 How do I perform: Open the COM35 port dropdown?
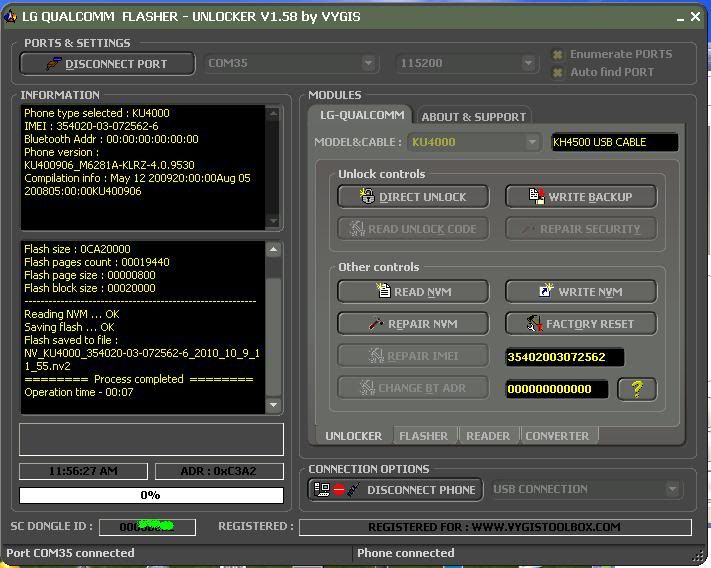369,63
